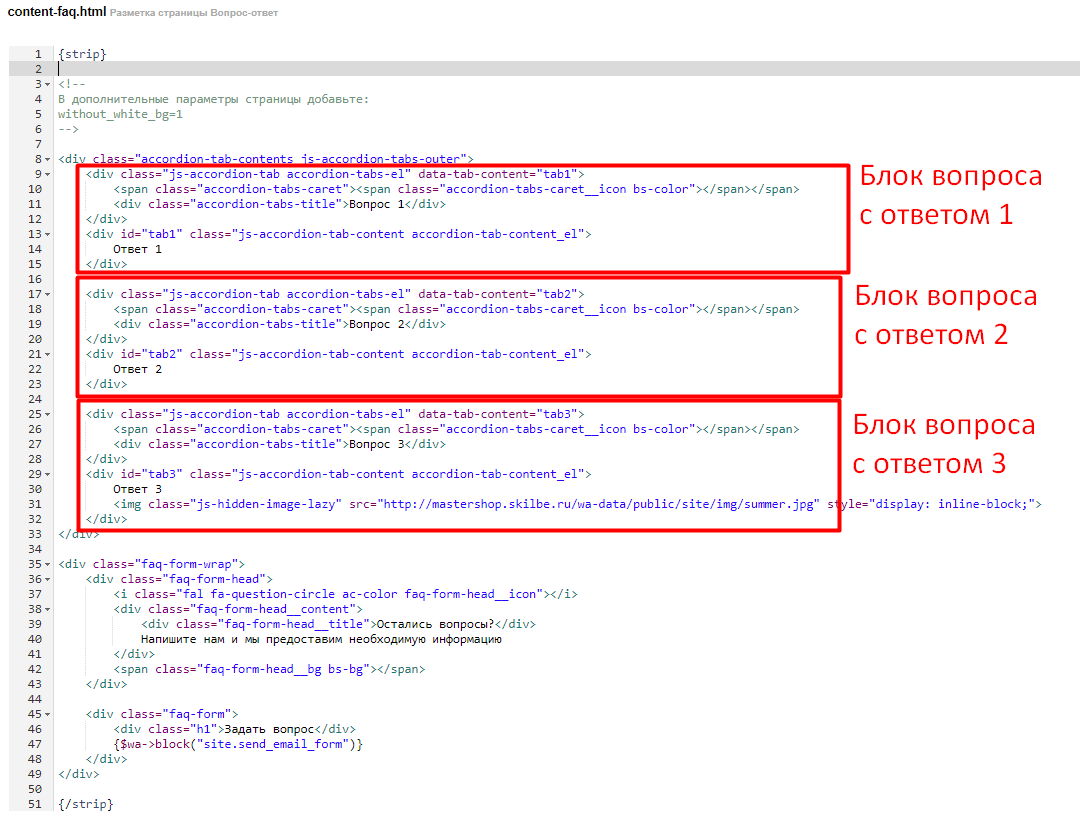Fold the faq-form-head div at line 36
Viewport: 1080px width, 828px height.
[48, 579]
